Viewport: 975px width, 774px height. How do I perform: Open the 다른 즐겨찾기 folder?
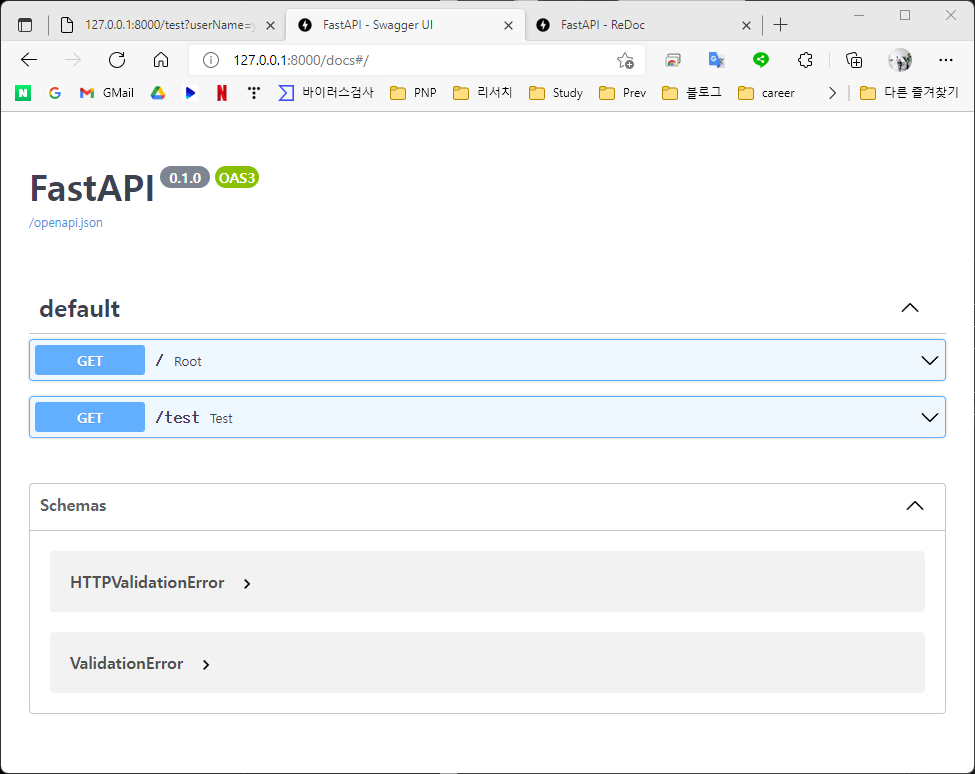pyautogui.click(x=909, y=93)
